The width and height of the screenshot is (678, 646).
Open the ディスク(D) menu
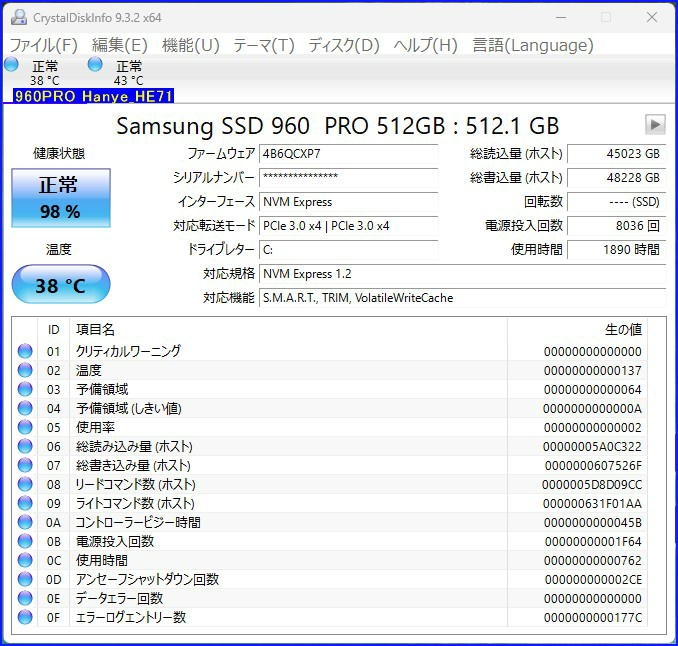point(344,45)
